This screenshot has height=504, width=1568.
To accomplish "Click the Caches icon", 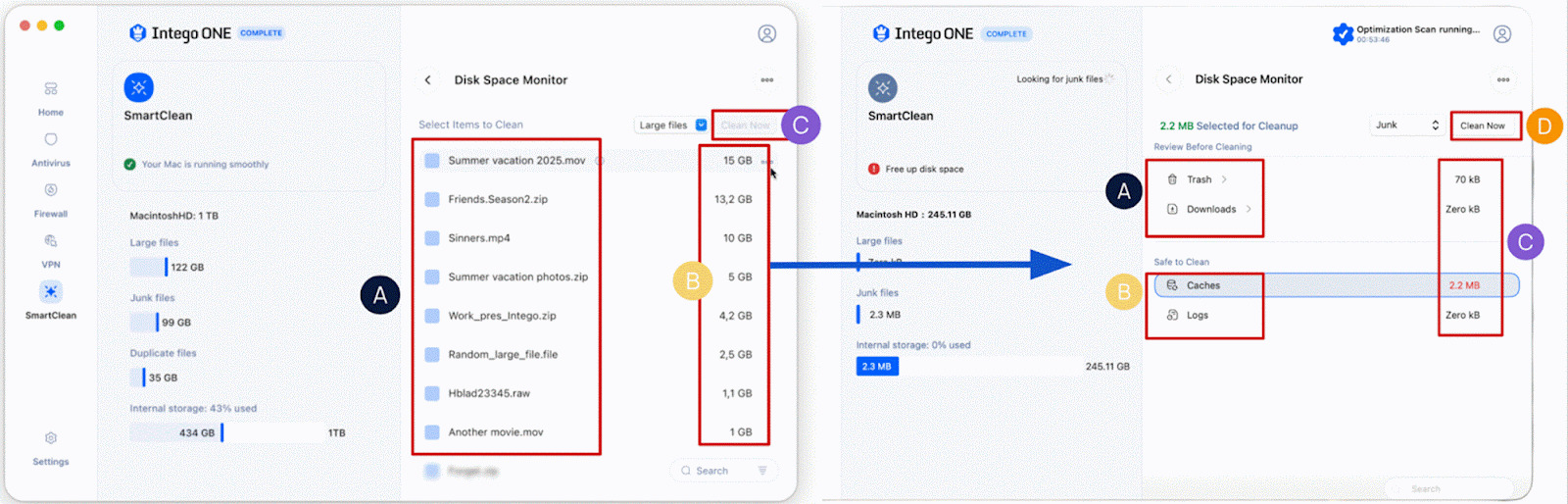I will [x=1172, y=285].
